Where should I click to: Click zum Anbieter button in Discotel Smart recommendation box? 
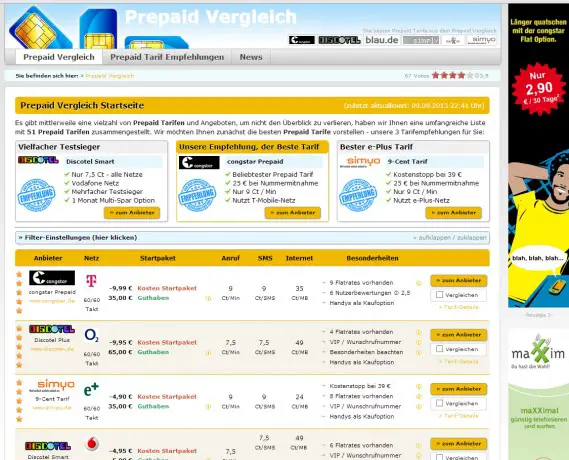[x=132, y=213]
